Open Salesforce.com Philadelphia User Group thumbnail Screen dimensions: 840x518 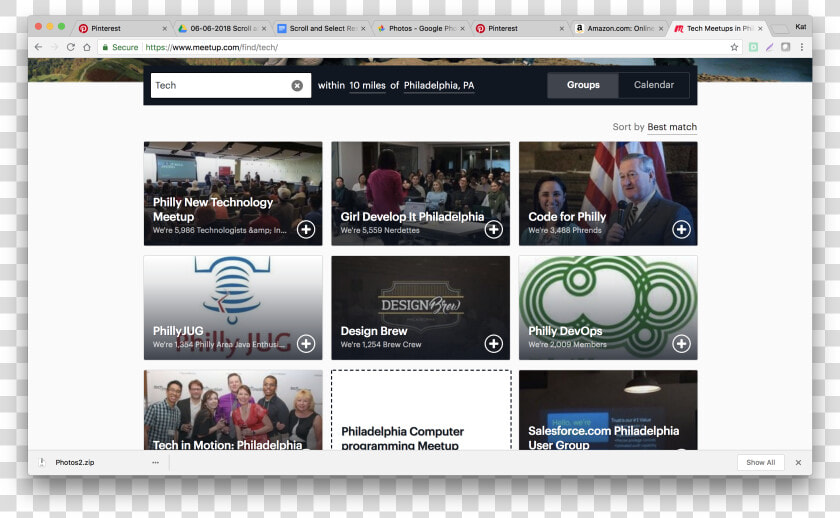pyautogui.click(x=608, y=410)
